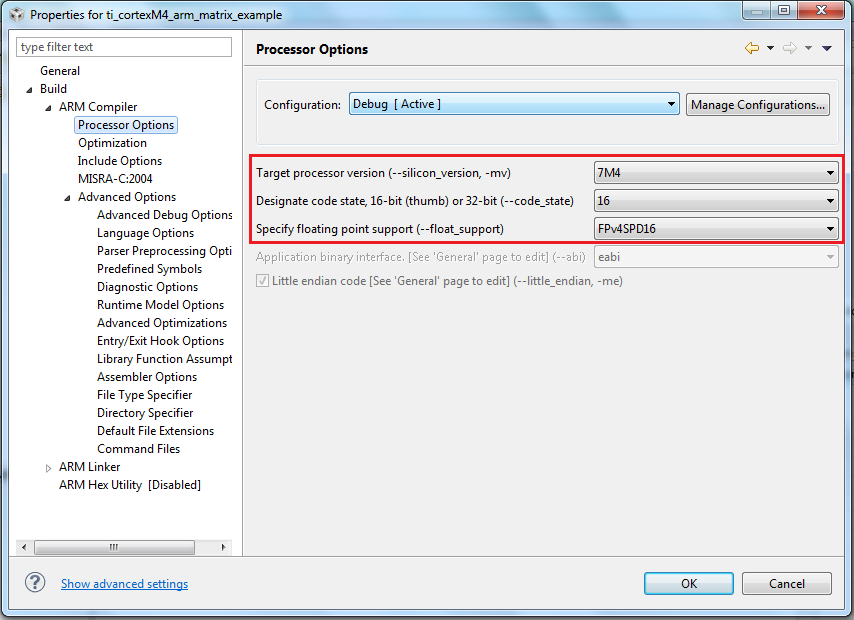854x620 pixels.
Task: Click the back navigation arrow icon
Action: 752,49
